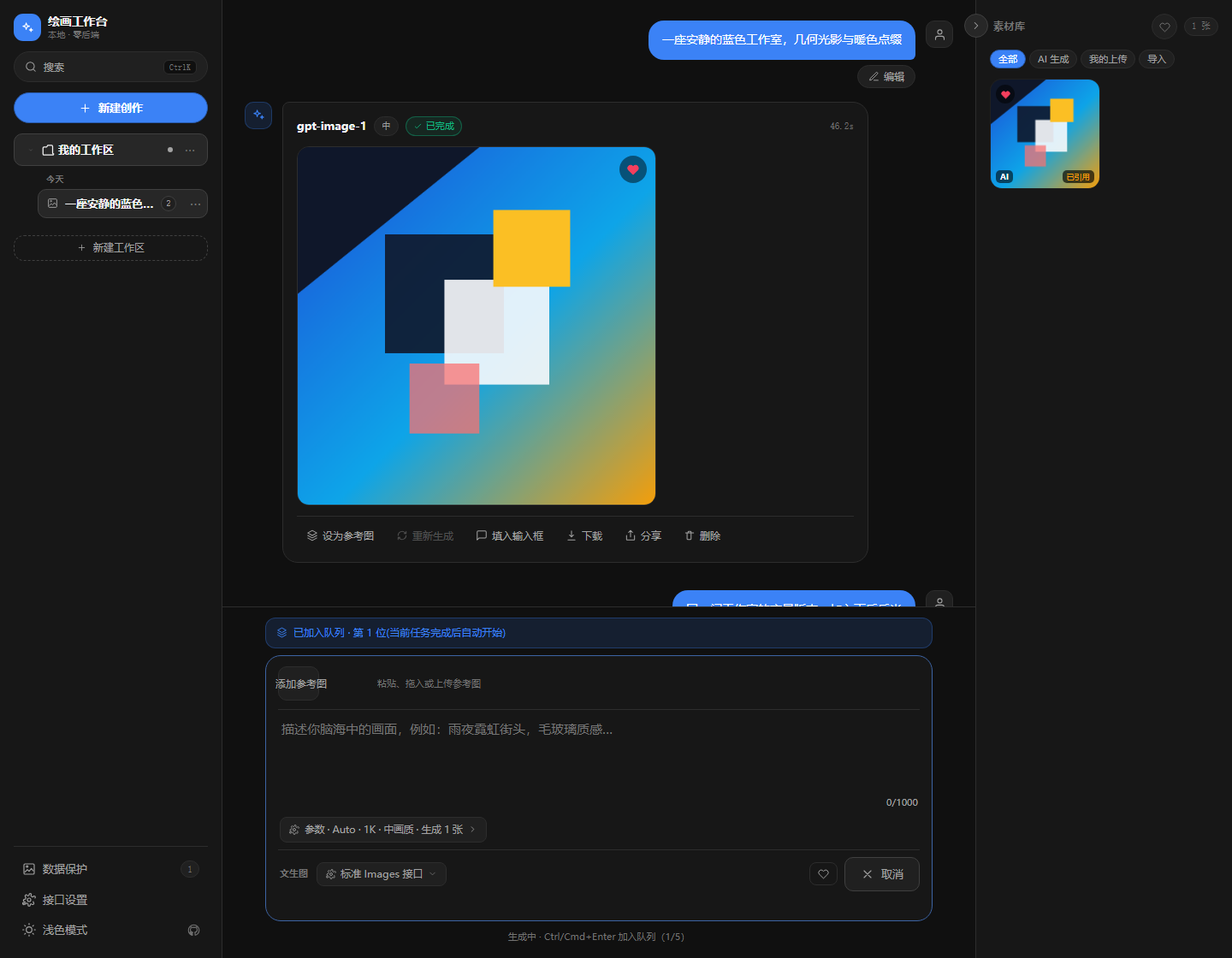The height and width of the screenshot is (958, 1232).
Task: Click the 1 张 count badge
Action: tap(1201, 27)
